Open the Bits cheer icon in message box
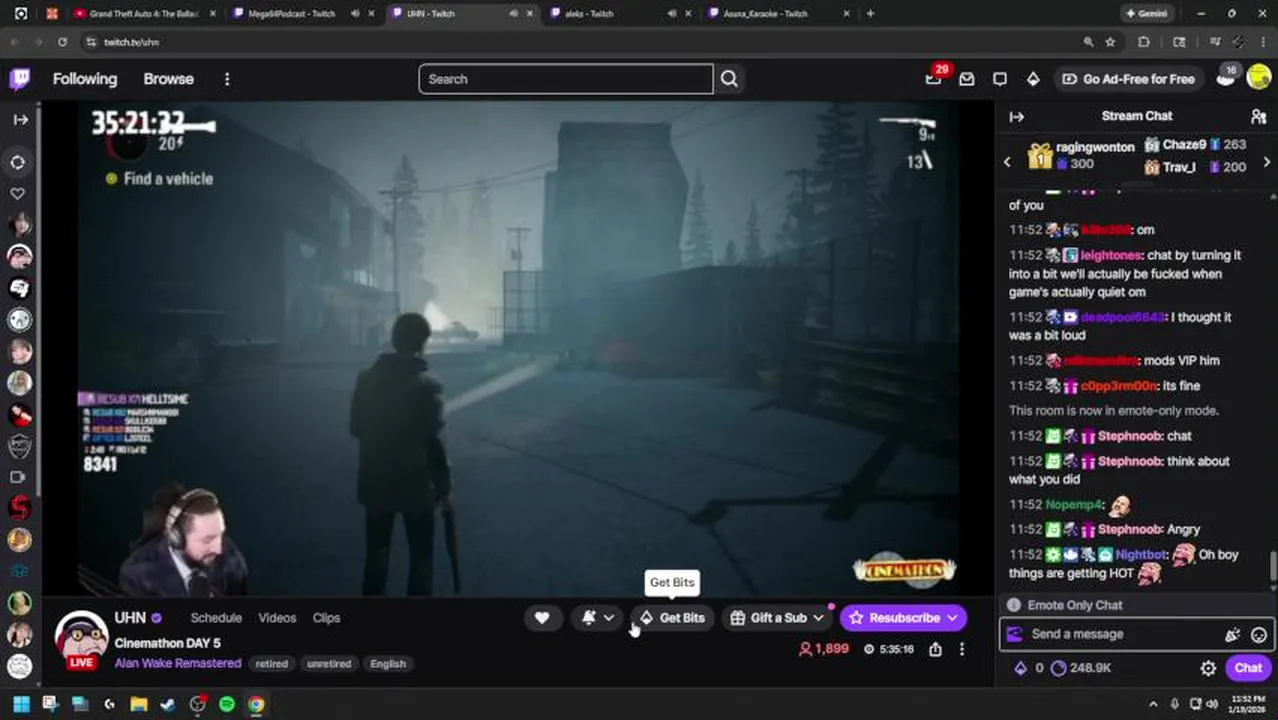This screenshot has width=1278, height=720. tap(1232, 634)
